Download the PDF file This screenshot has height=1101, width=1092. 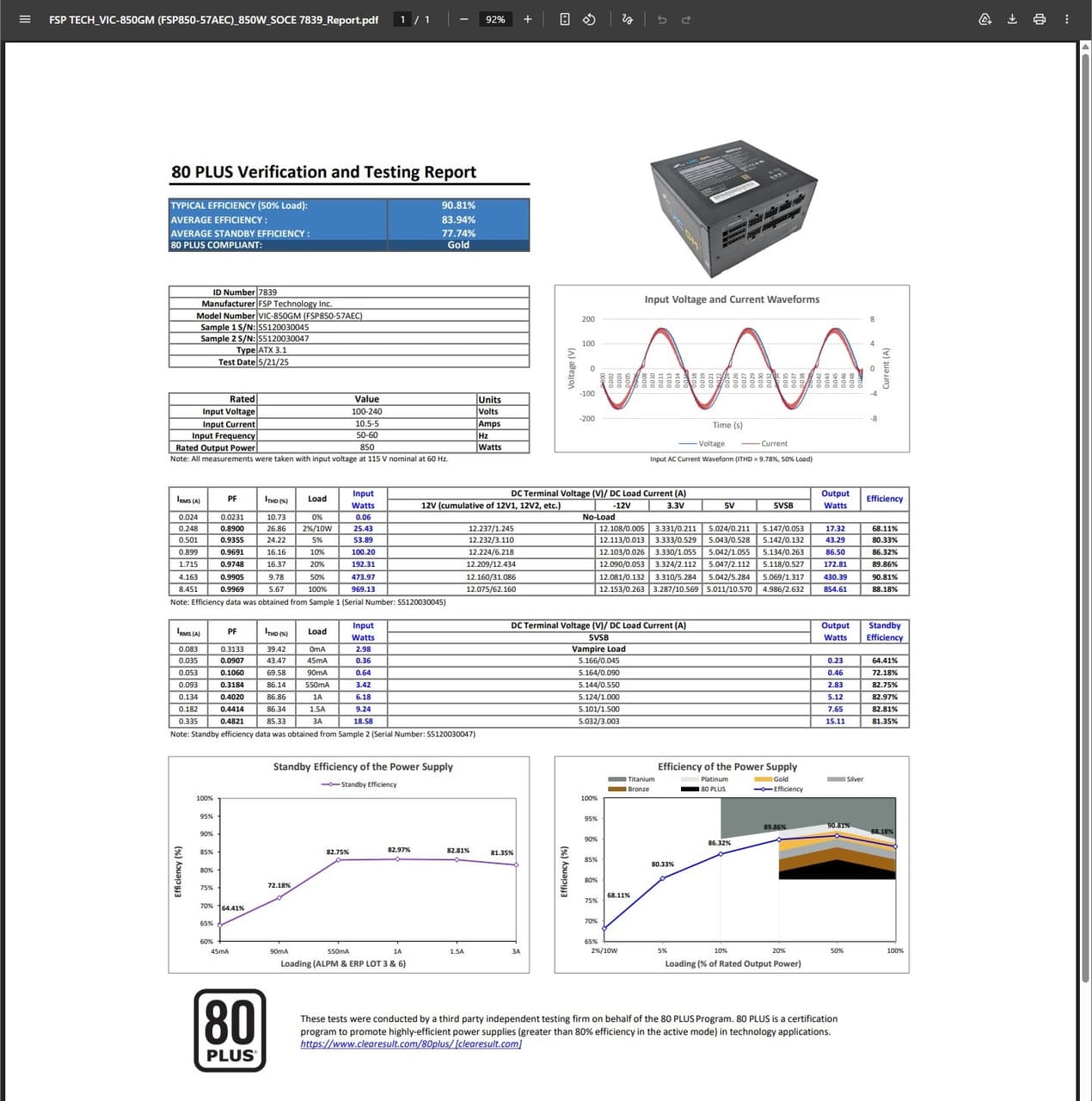[1012, 19]
